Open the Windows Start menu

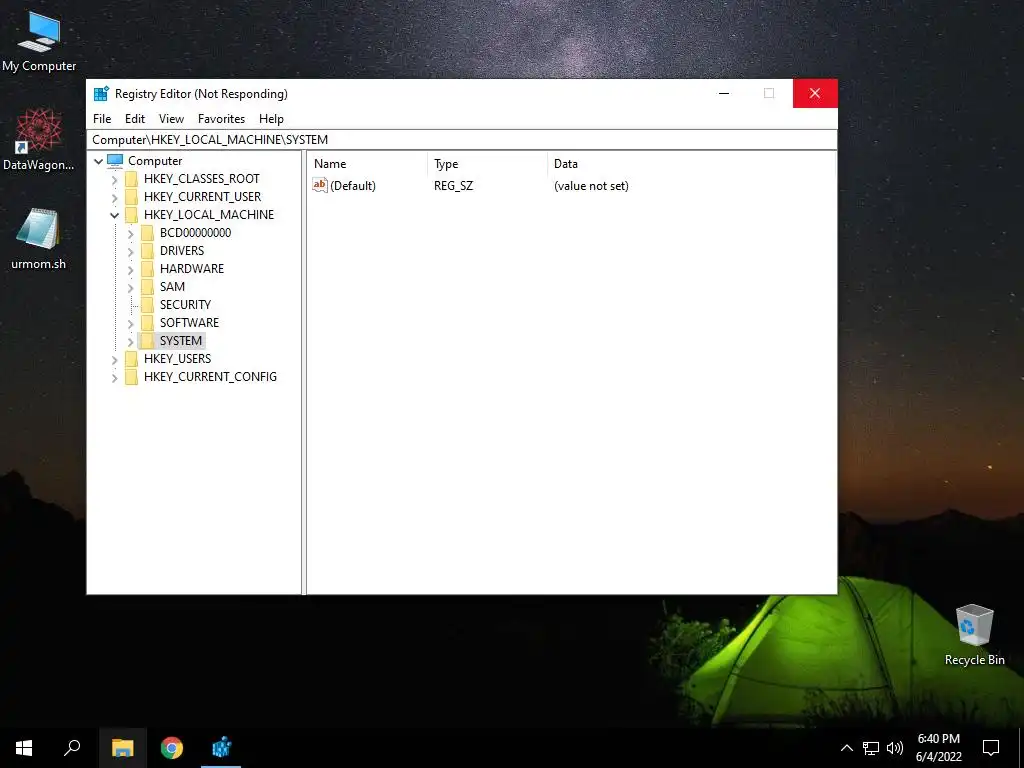tap(24, 748)
